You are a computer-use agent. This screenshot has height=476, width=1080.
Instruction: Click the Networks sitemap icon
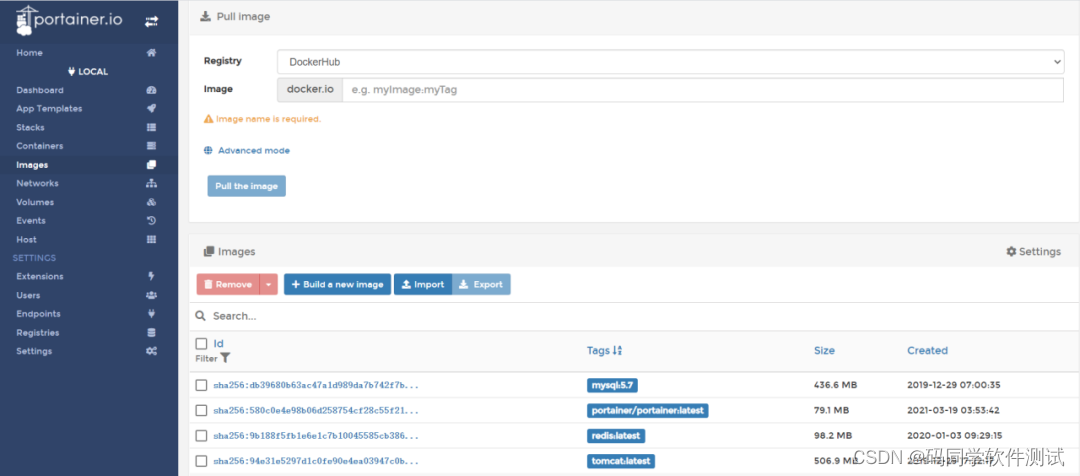(152, 183)
